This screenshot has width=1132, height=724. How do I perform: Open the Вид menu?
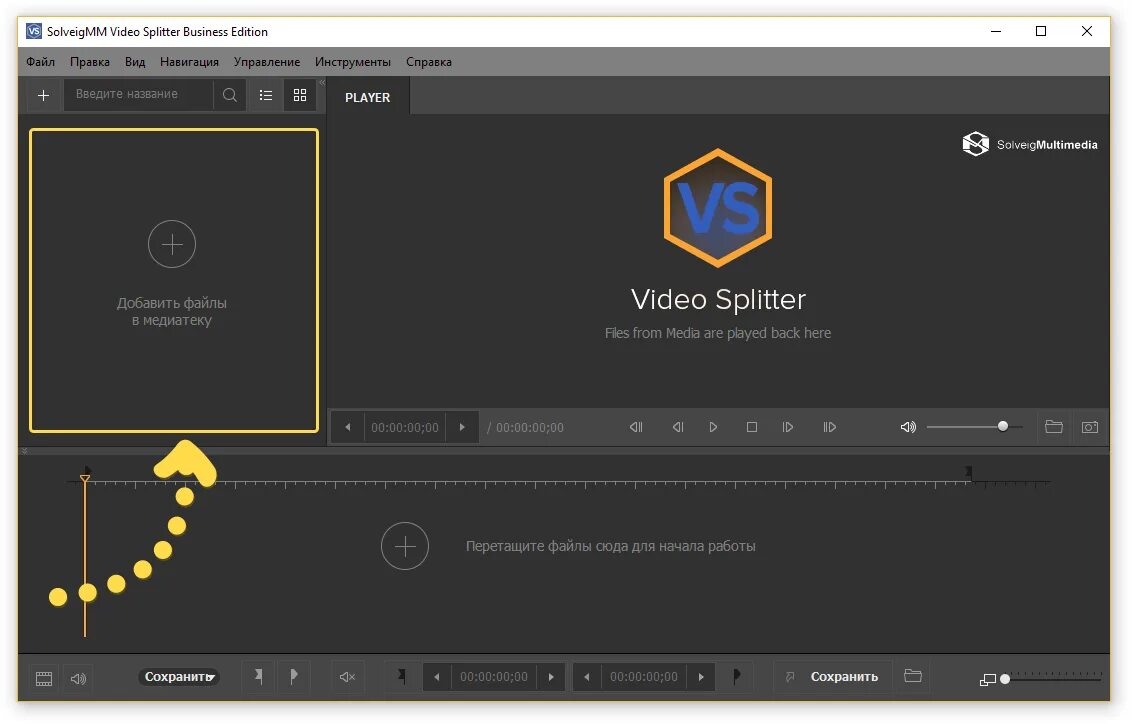click(135, 62)
